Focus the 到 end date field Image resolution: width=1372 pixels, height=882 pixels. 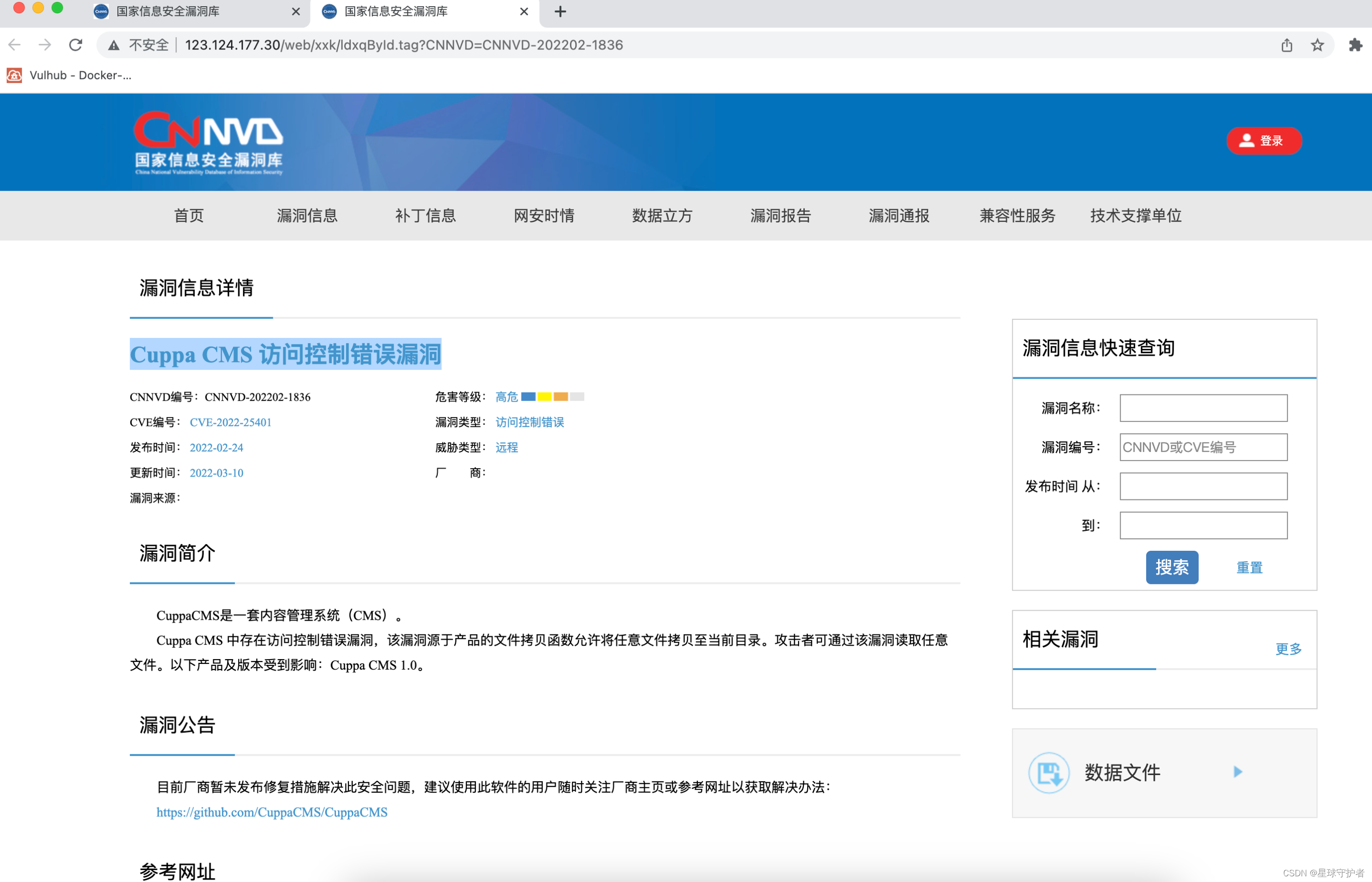(1203, 525)
